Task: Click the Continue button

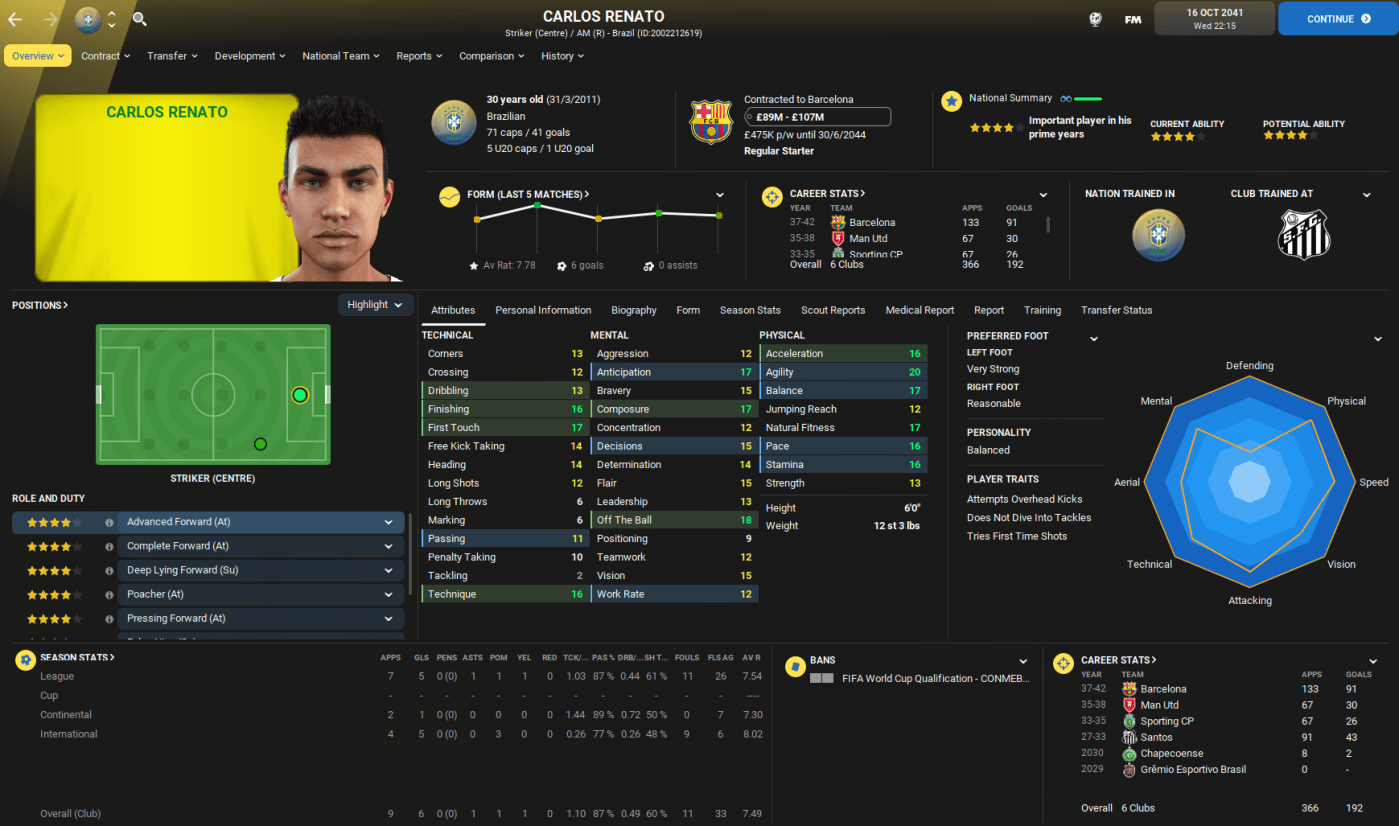Action: coord(1337,18)
